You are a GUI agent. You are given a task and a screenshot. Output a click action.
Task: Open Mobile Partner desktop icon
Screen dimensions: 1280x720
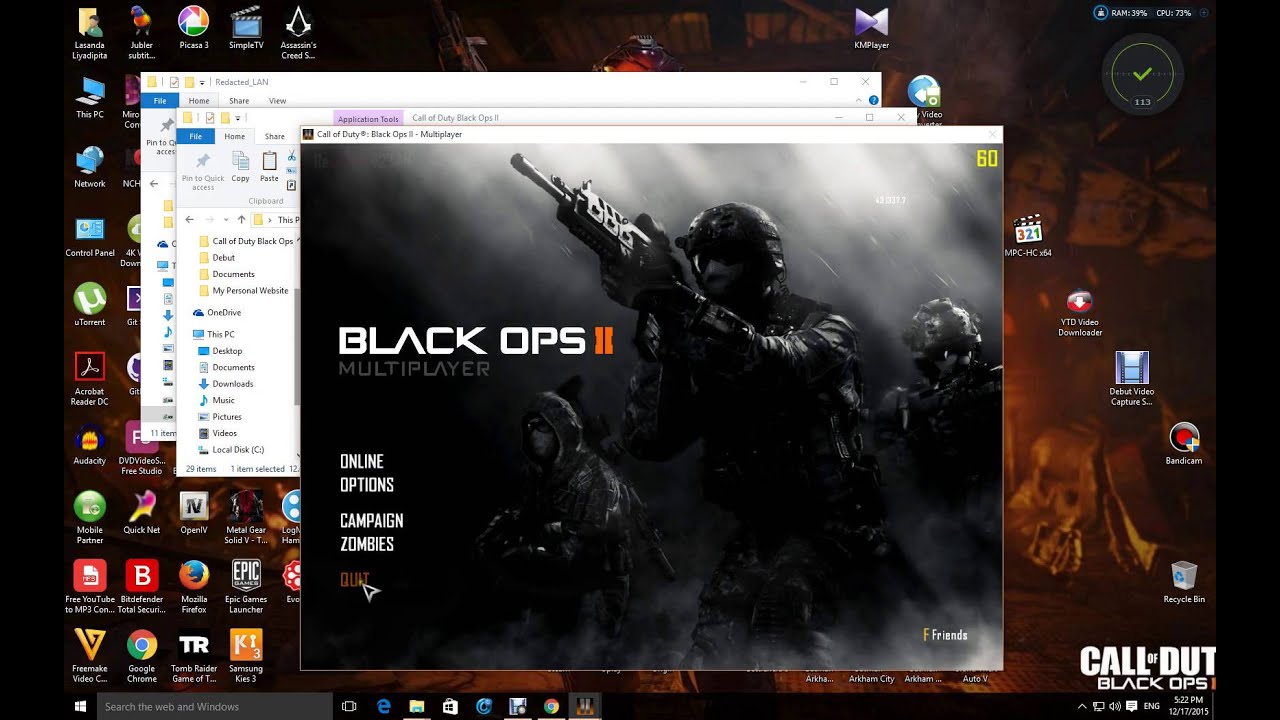pyautogui.click(x=90, y=517)
